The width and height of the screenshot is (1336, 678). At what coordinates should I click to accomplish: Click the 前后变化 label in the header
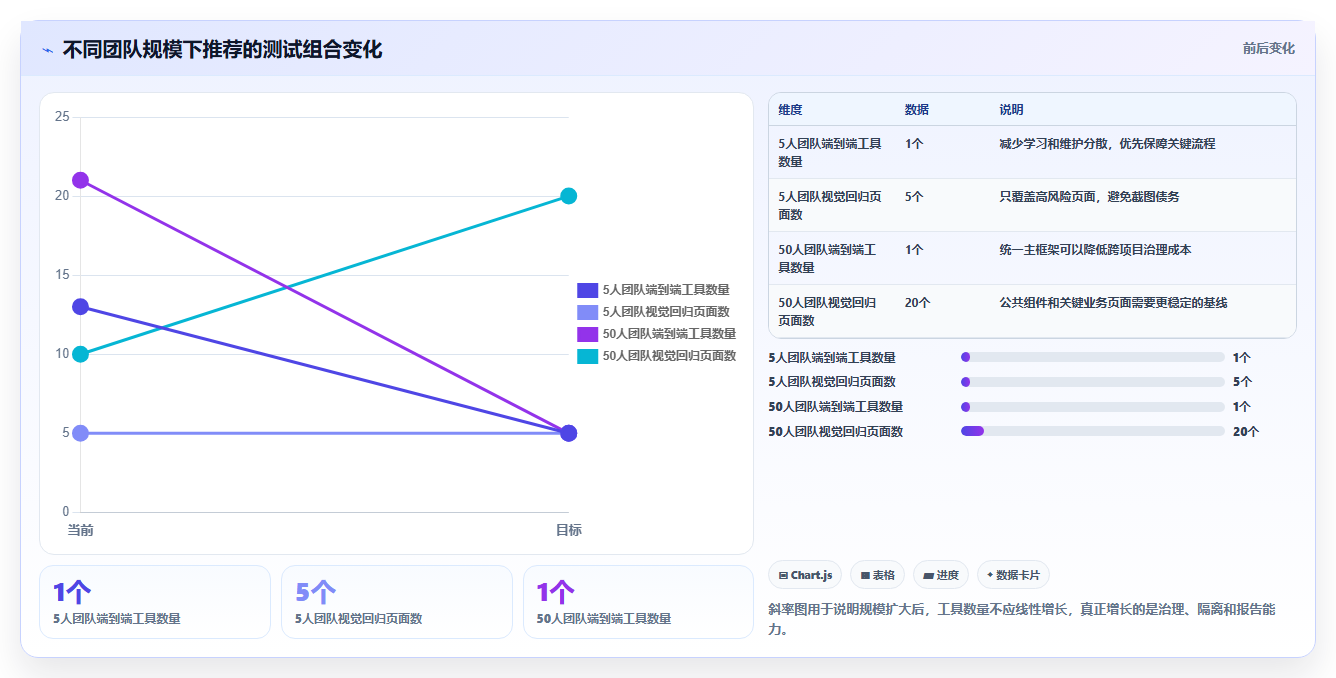[1268, 48]
